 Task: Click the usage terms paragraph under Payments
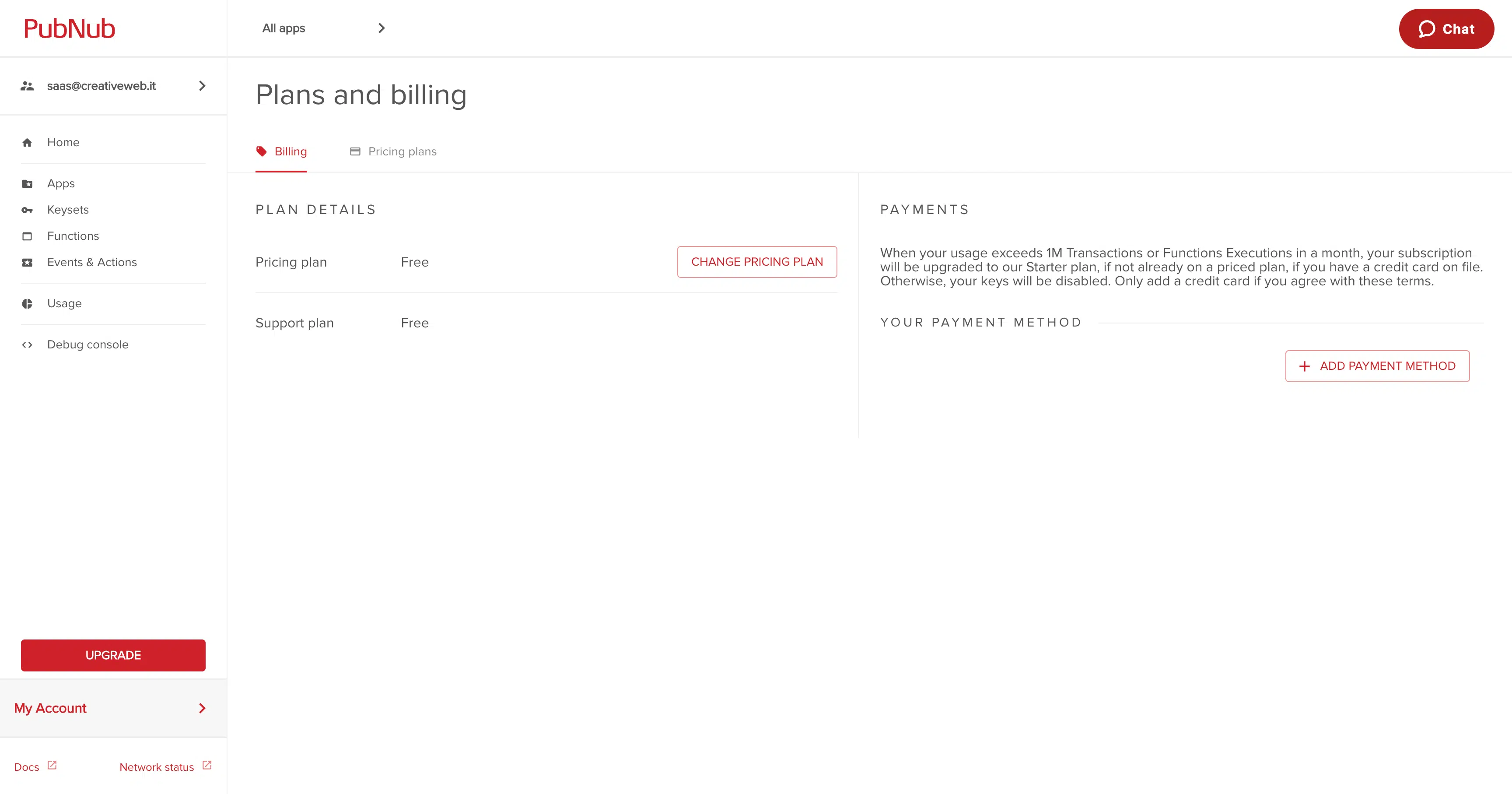coord(1182,267)
